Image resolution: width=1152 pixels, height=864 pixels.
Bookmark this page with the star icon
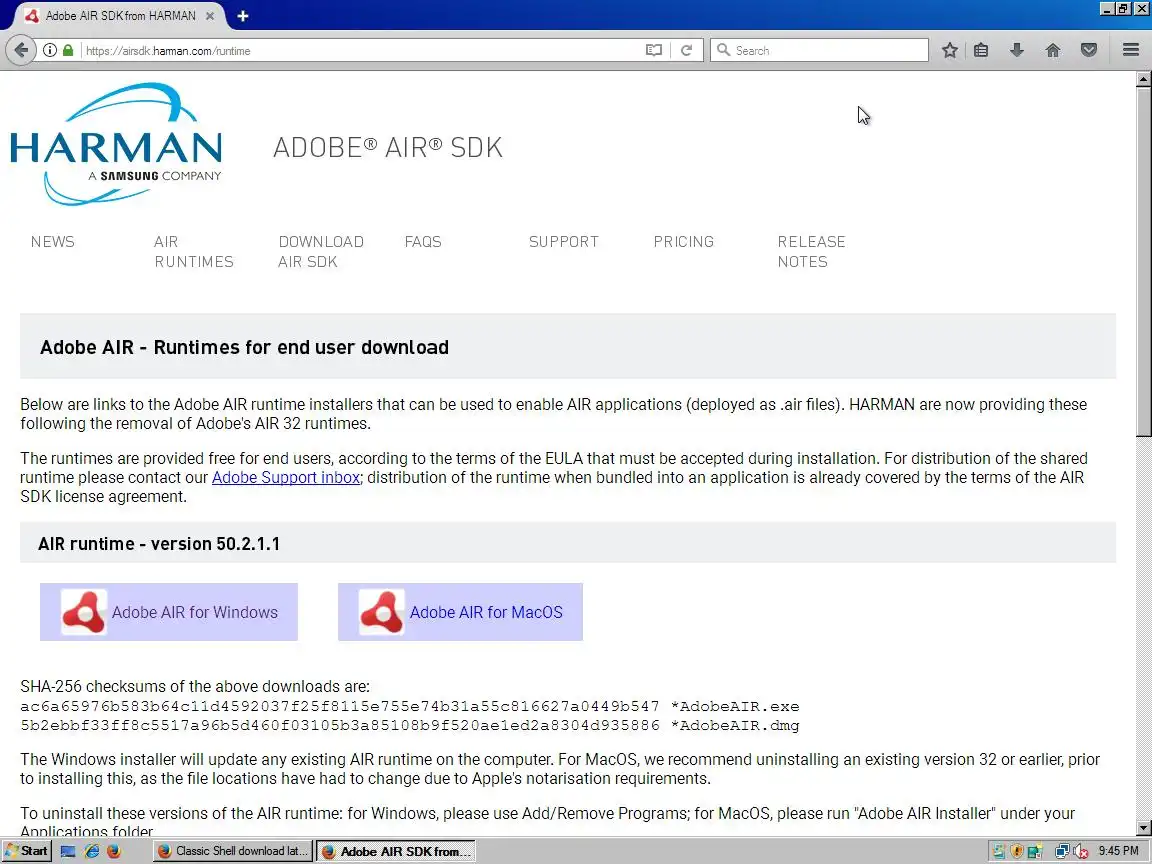tap(950, 50)
